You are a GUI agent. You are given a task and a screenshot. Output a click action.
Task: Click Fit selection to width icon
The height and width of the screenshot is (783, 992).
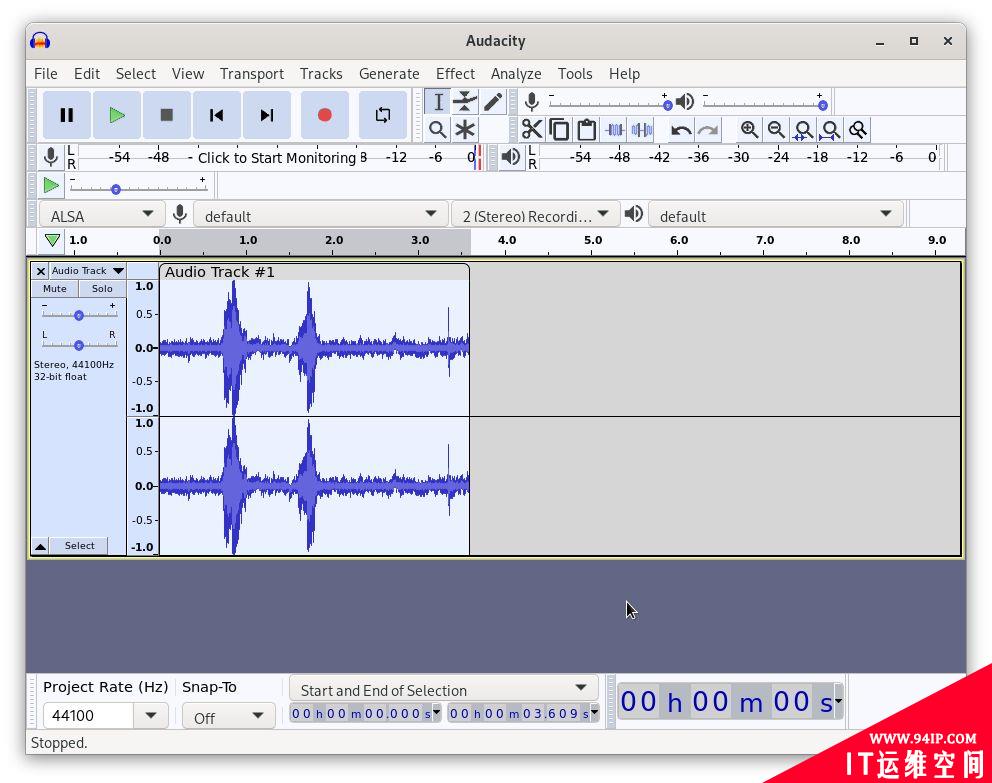tap(803, 130)
